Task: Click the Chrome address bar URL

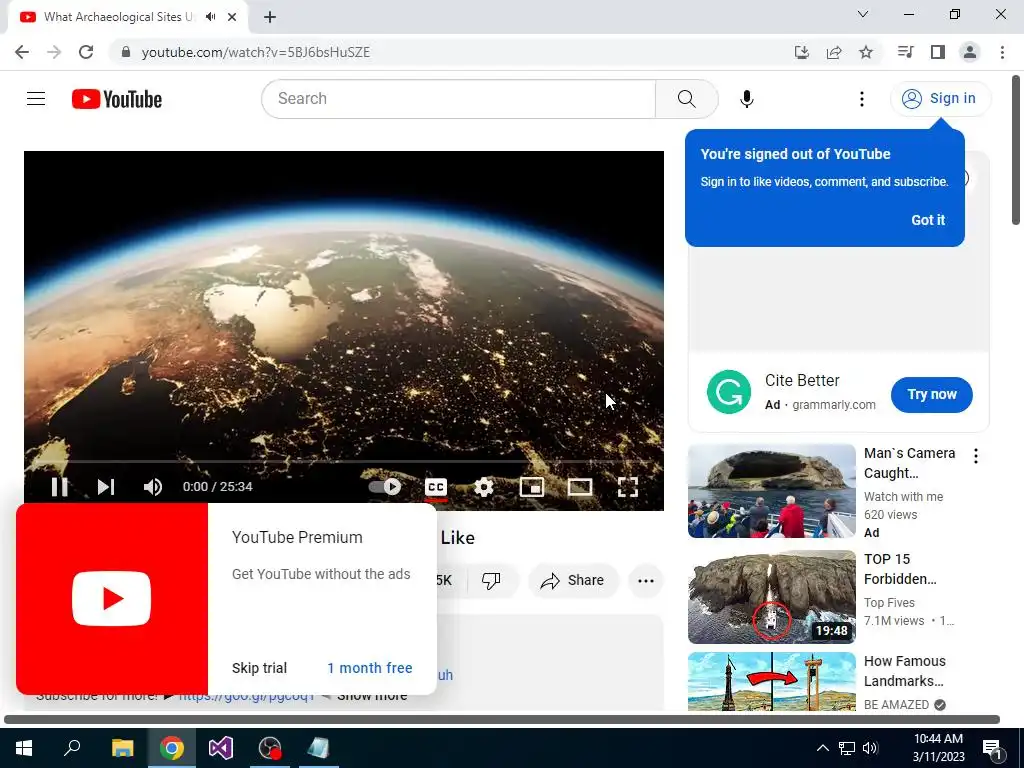Action: tap(256, 52)
